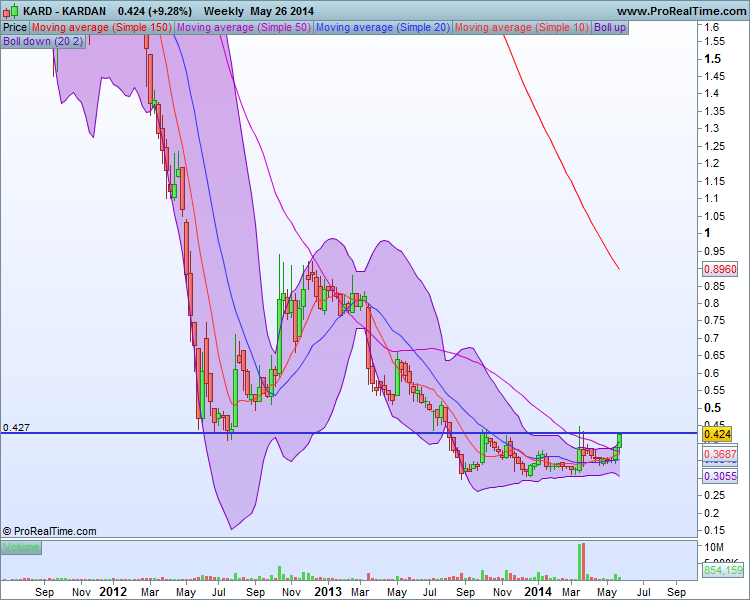The height and width of the screenshot is (600, 750).
Task: Click Moving average (Simple 20) label
Action: (x=383, y=28)
